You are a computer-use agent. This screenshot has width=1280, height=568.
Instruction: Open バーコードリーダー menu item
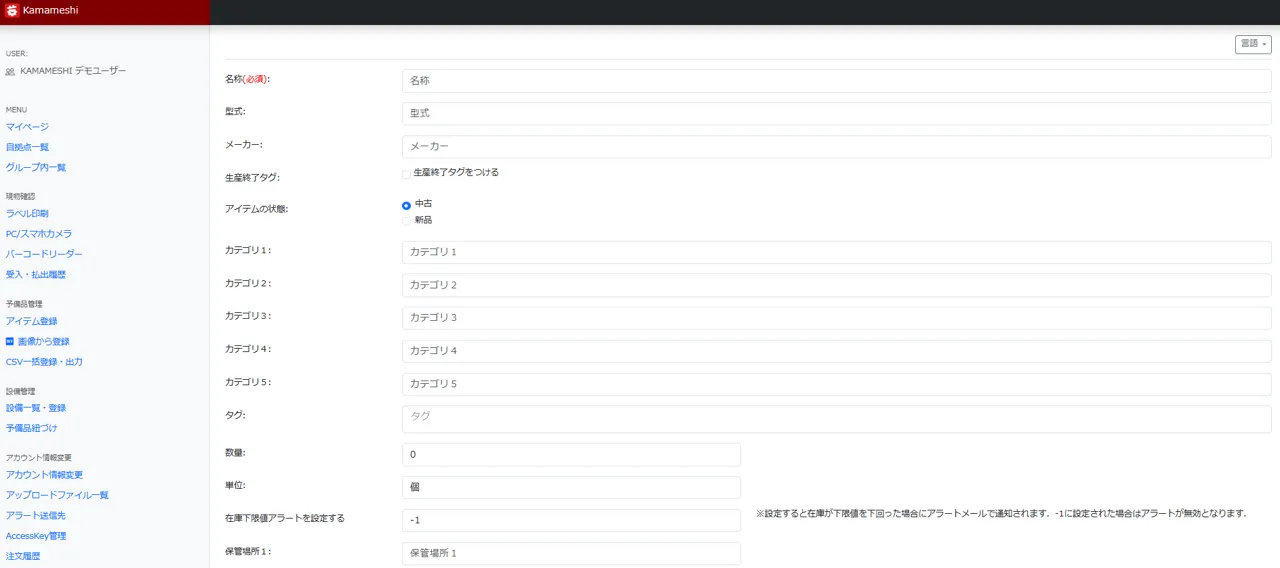(44, 254)
